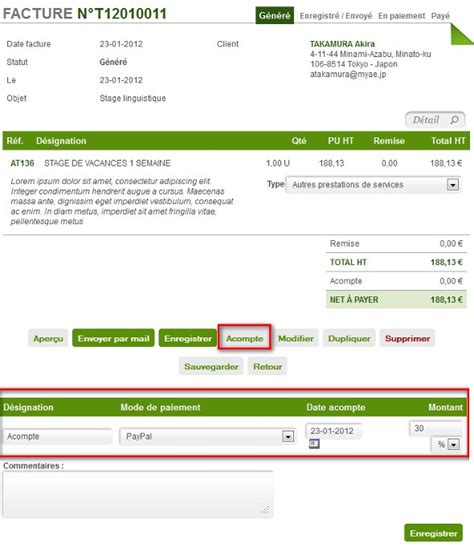Click the Total HT column header
474x547 pixels.
[x=448, y=141]
